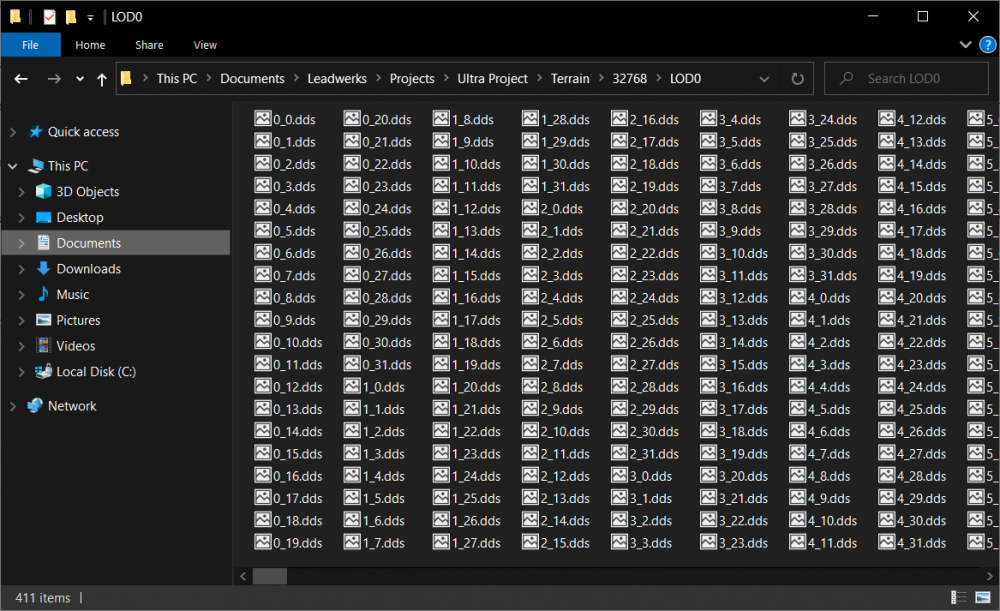
Task: Open the File menu
Action: [x=30, y=45]
